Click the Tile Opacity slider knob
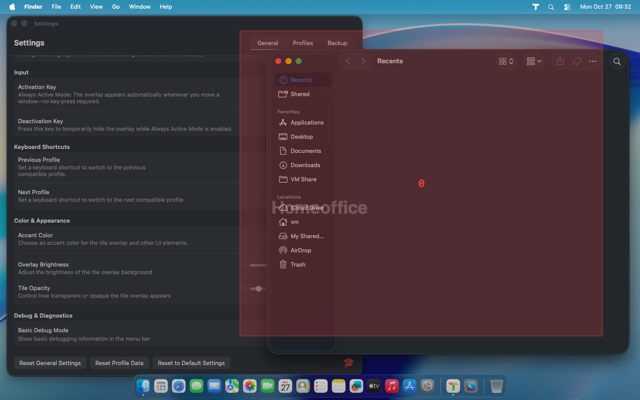Viewport: 640px width, 400px height. [259, 289]
